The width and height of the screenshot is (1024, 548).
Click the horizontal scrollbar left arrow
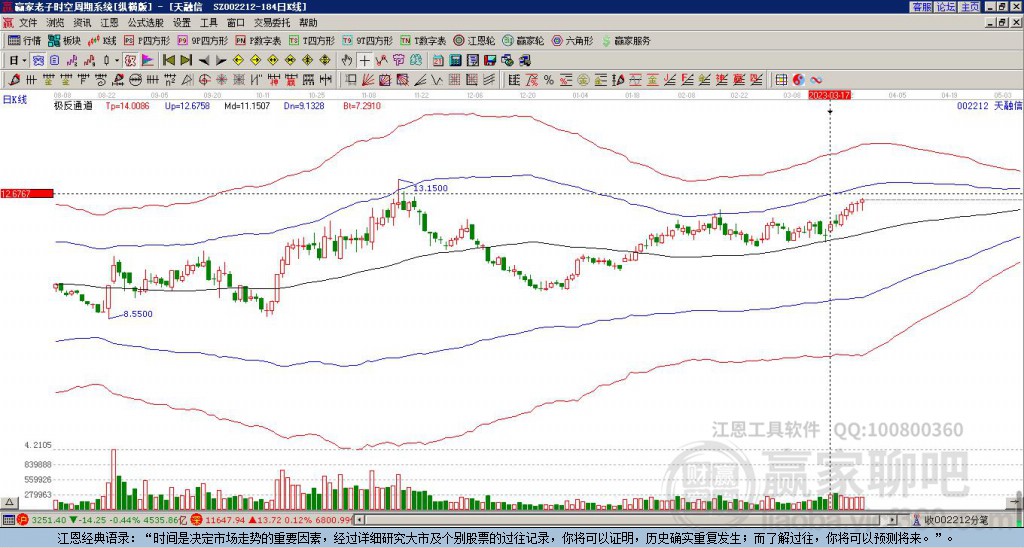coord(360,520)
